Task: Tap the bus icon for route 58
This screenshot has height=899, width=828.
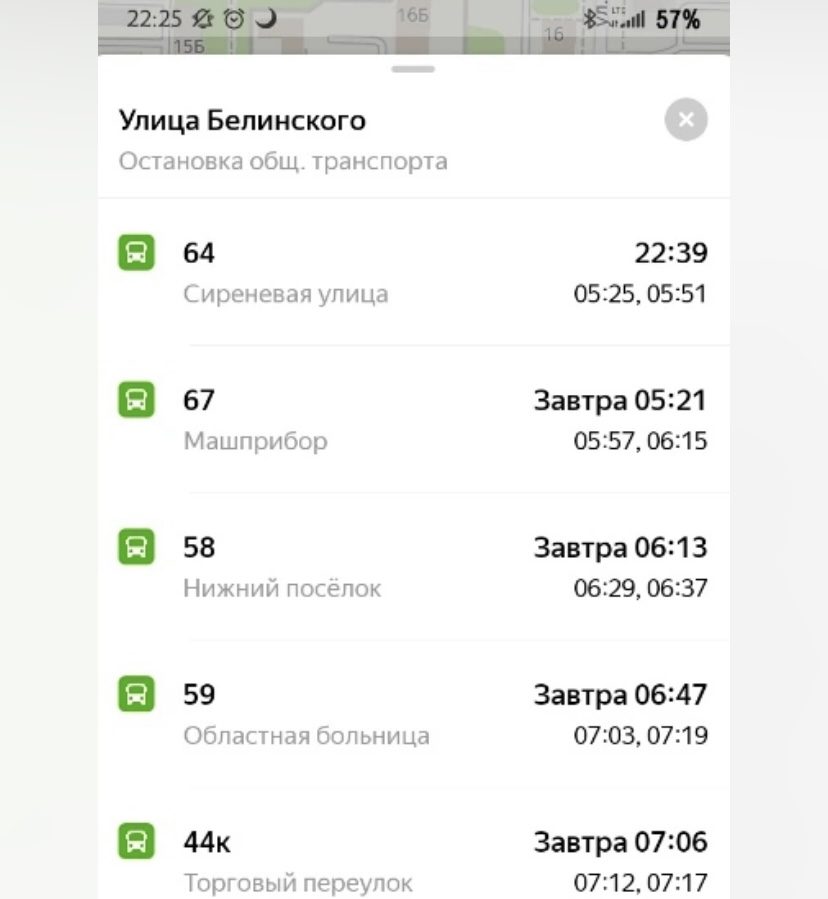Action: (136, 546)
